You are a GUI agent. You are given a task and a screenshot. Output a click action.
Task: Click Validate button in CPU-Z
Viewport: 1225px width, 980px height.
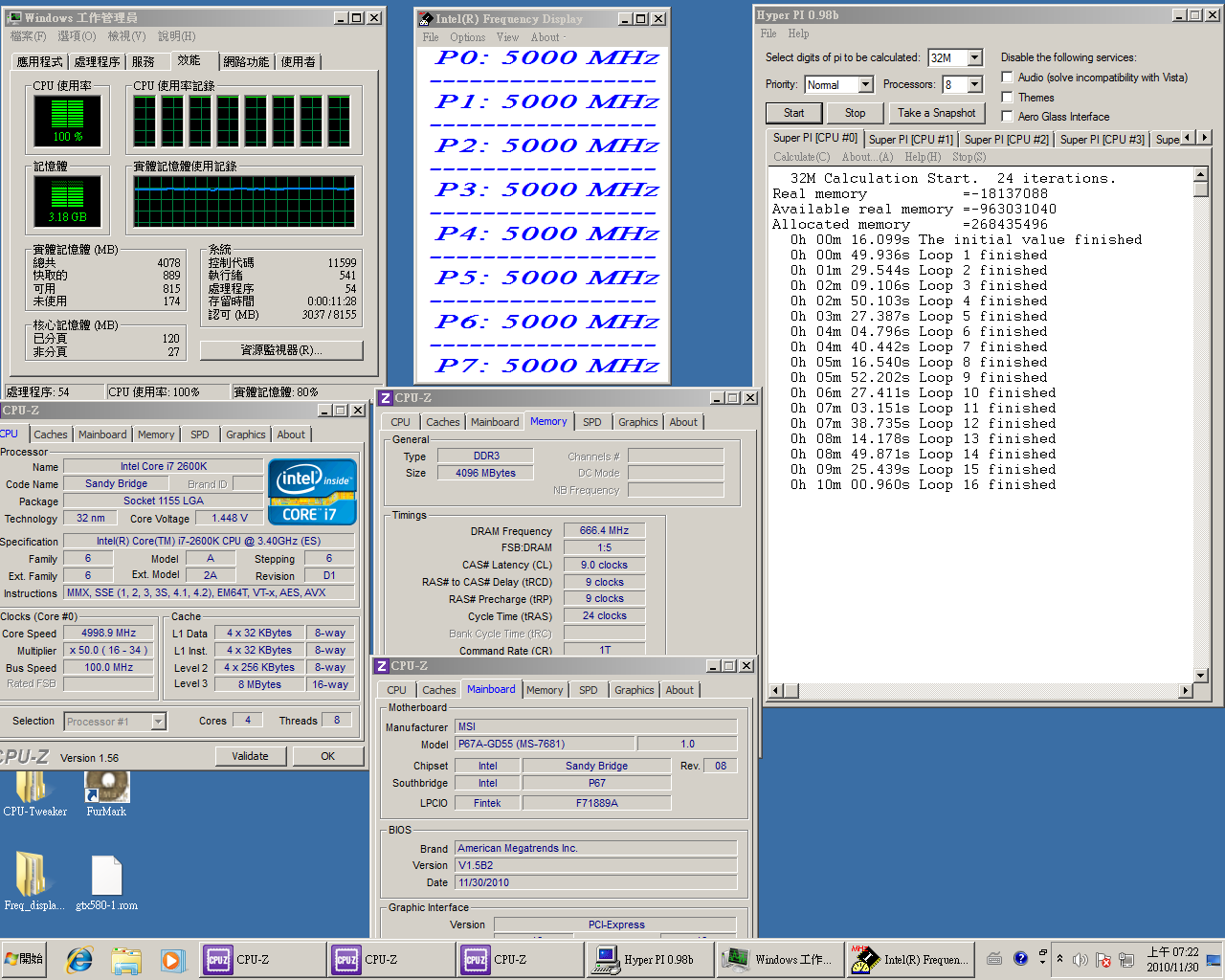(x=250, y=756)
